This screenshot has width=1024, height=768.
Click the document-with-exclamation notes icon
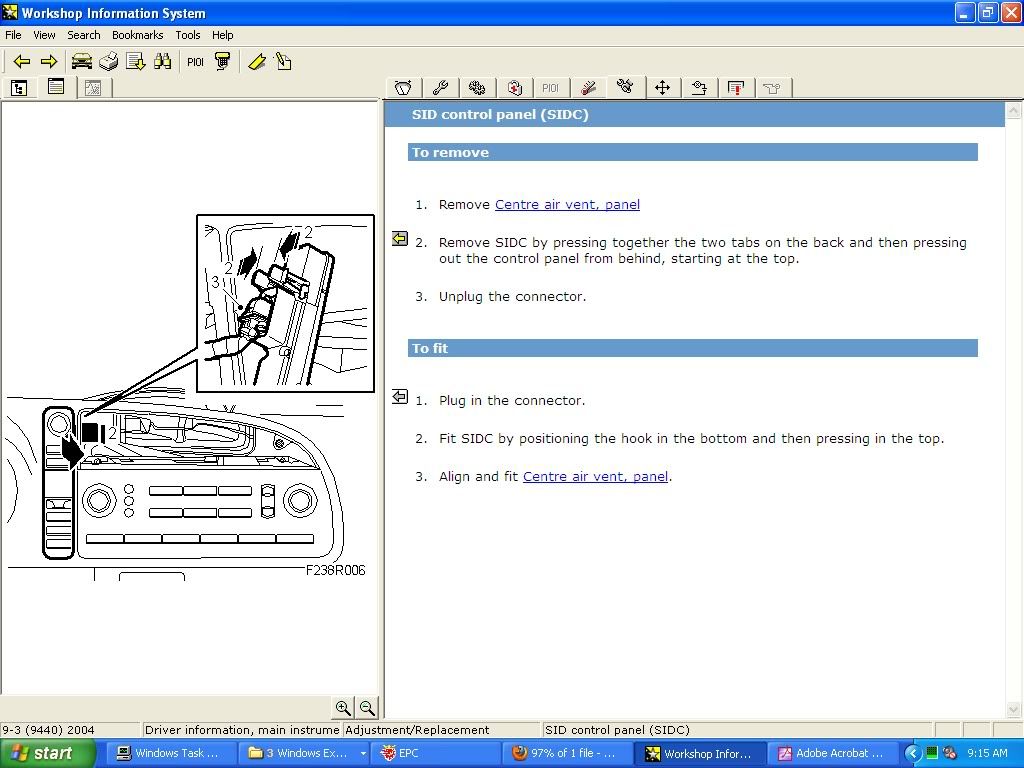coord(735,87)
